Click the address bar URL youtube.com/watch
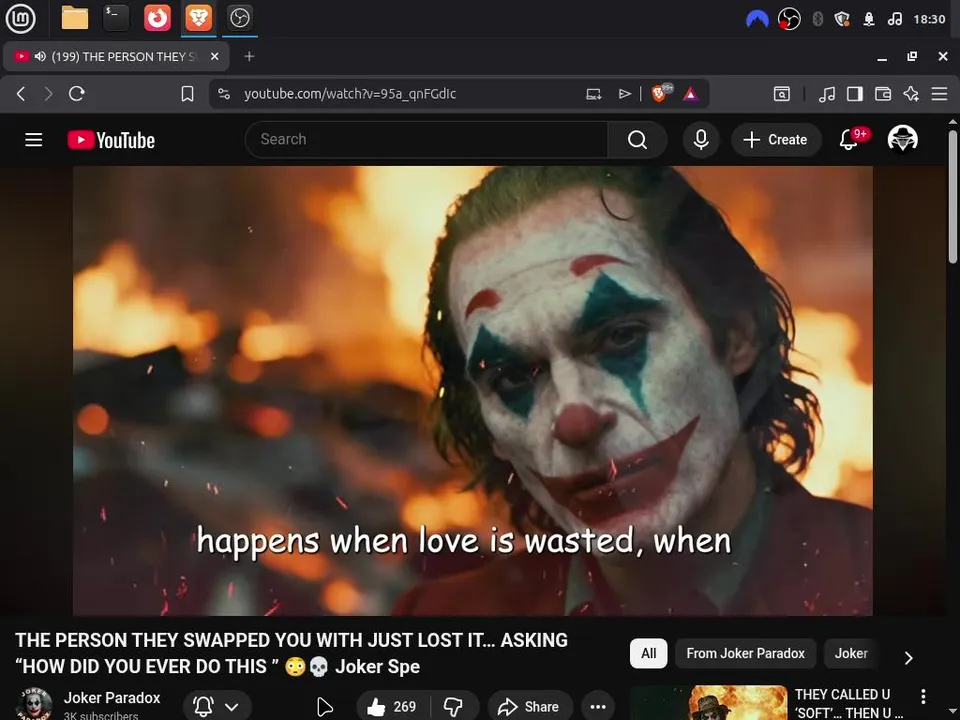 coord(350,94)
